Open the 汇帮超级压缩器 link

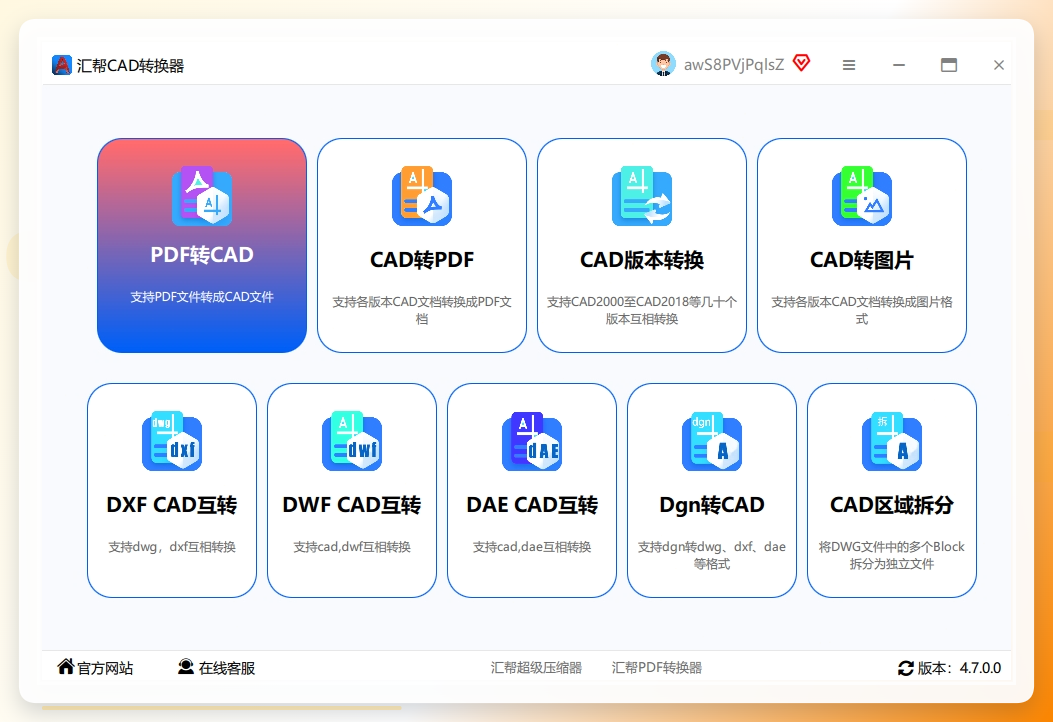[536, 668]
